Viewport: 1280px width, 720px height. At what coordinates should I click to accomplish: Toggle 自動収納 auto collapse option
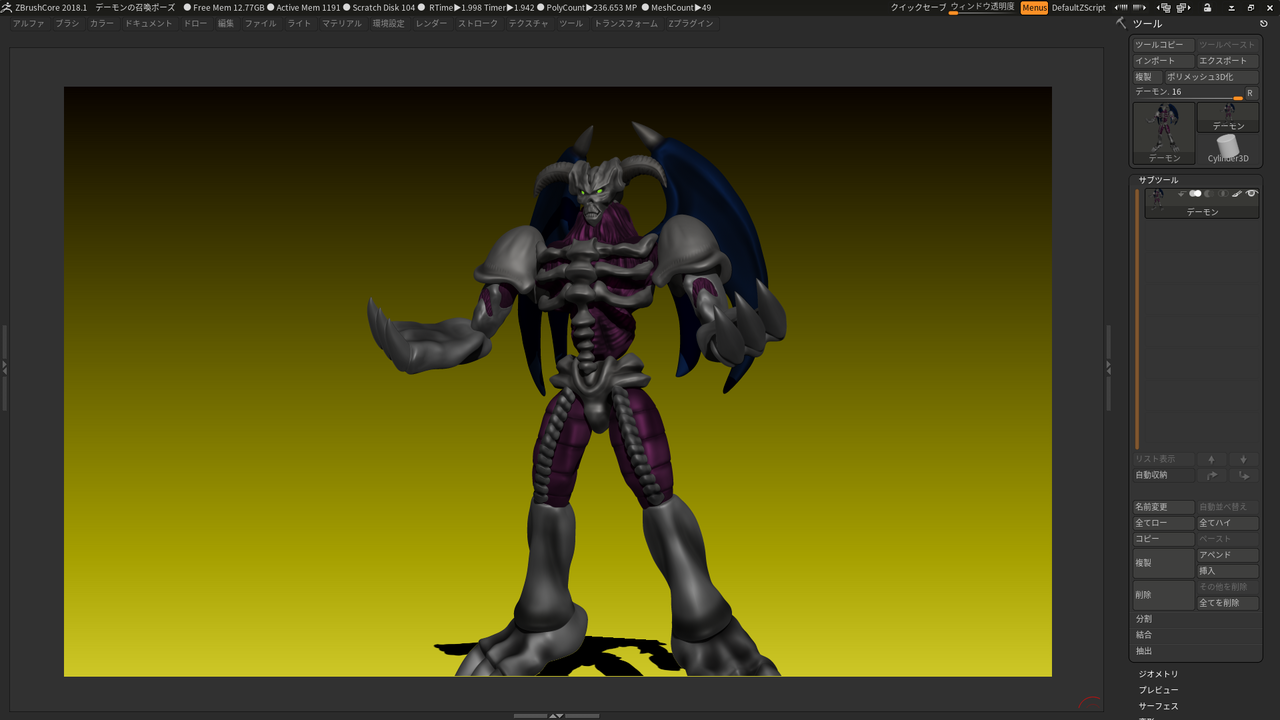1164,475
